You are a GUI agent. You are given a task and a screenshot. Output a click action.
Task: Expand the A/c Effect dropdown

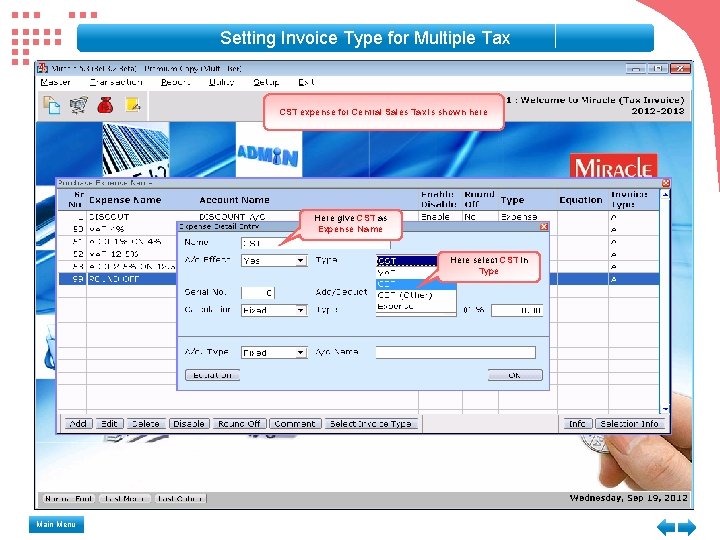coord(301,261)
